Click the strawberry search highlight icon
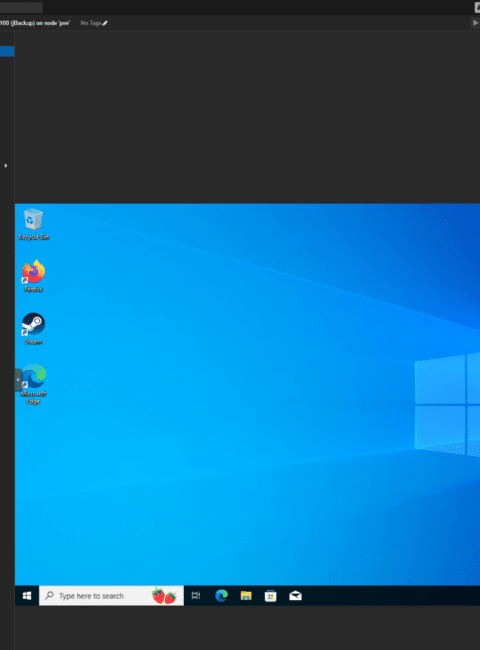 tap(164, 596)
